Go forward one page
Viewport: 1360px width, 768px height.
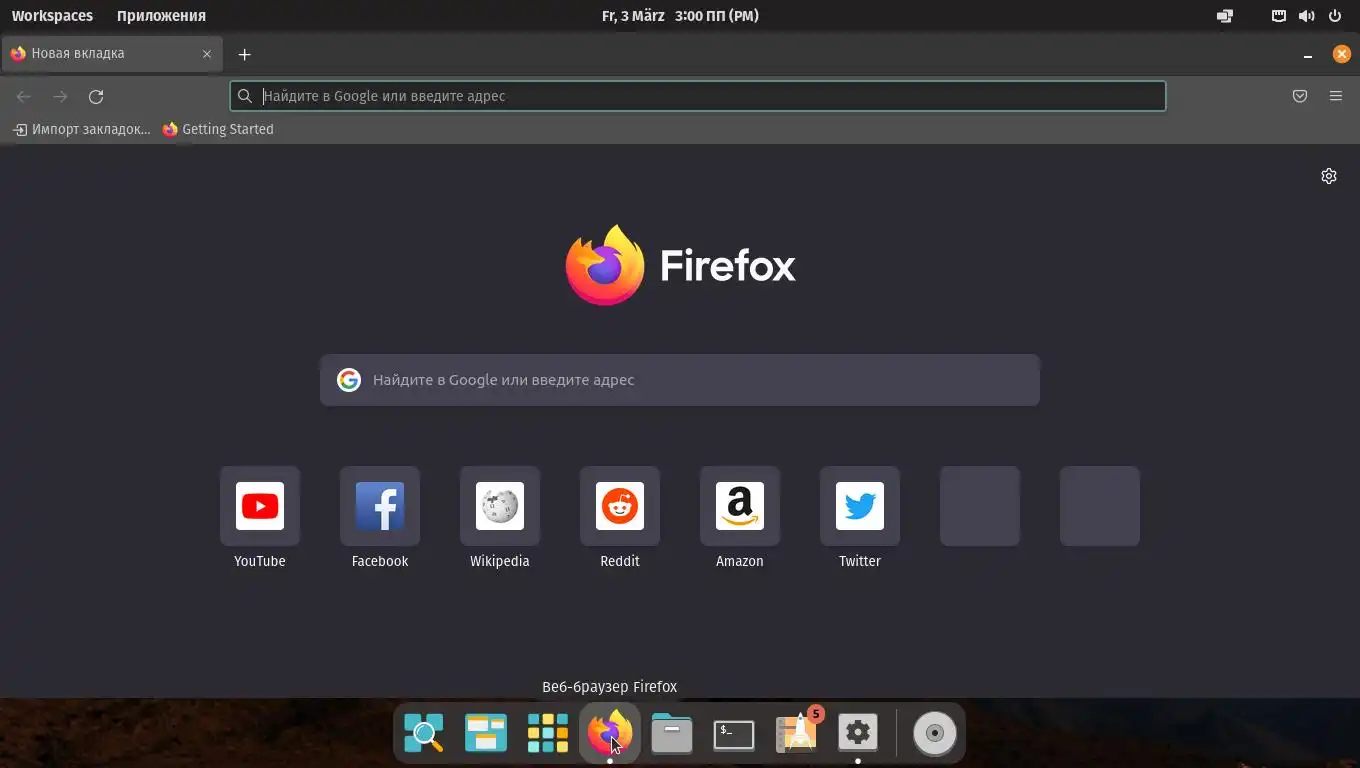(60, 96)
